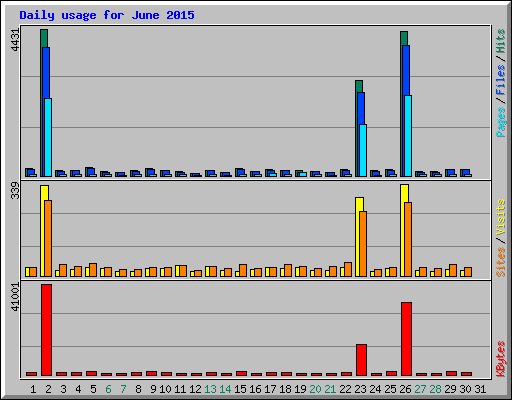
Task: Click the 'Daily usage for June 2015' title
Action: pos(107,15)
